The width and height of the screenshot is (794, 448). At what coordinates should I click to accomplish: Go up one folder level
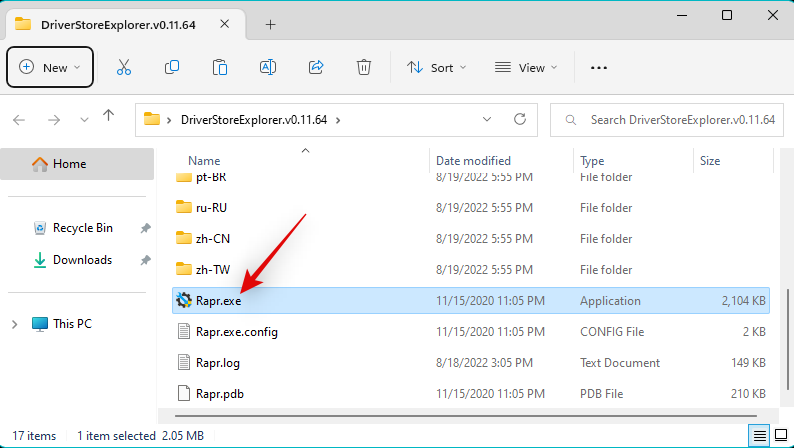pyautogui.click(x=108, y=116)
